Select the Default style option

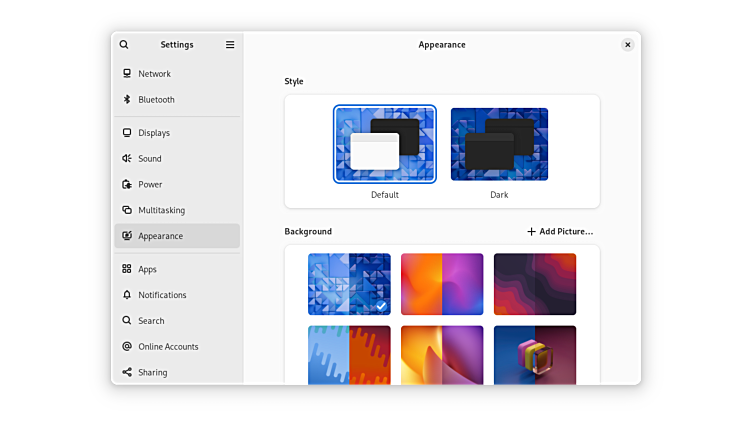coord(385,145)
